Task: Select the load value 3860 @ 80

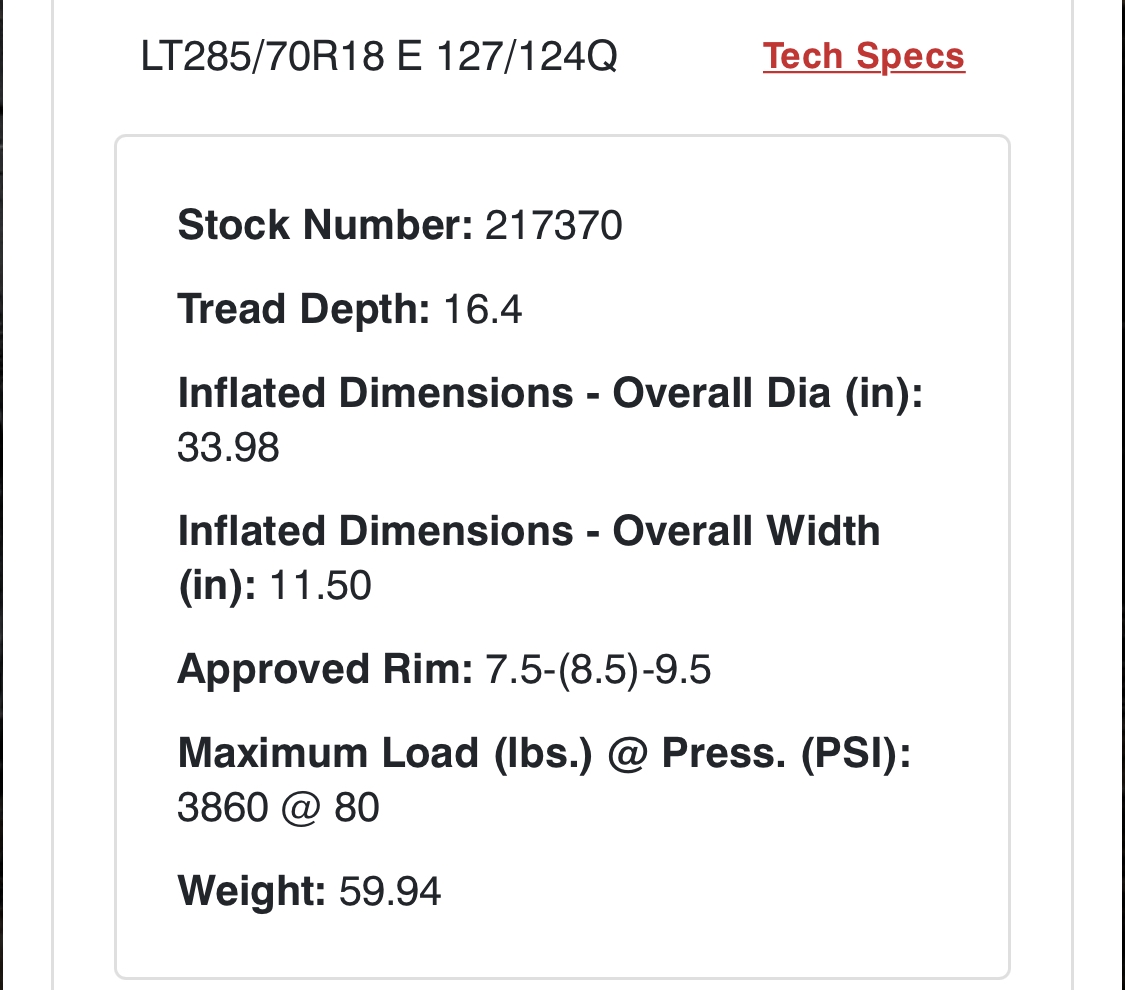Action: pos(278,807)
